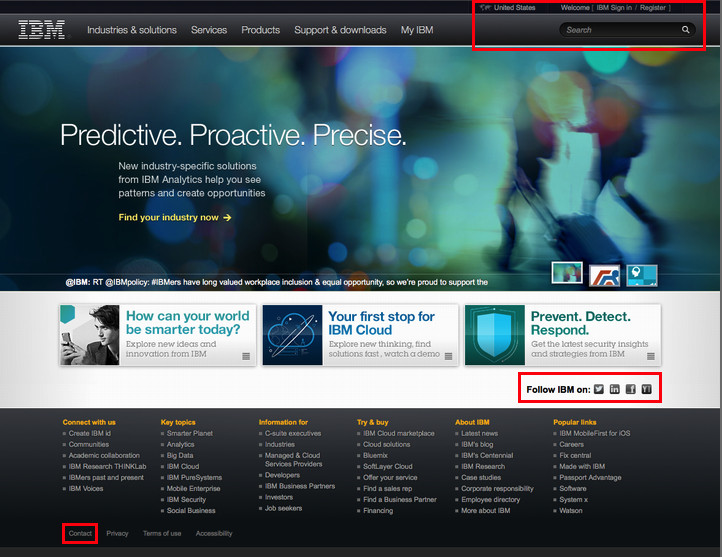722x557 pixels.
Task: Open Services menu
Action: [209, 30]
